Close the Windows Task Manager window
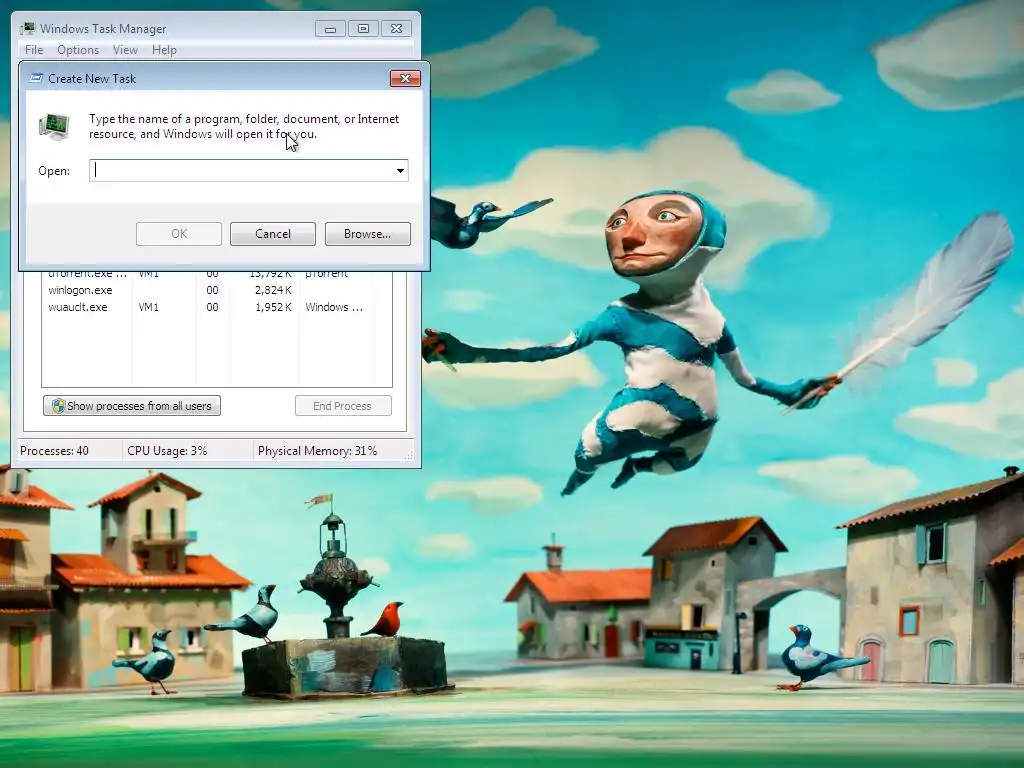The image size is (1024, 768). pos(396,29)
